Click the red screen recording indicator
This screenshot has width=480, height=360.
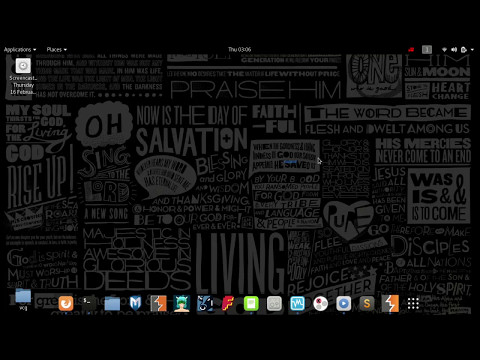pyautogui.click(x=411, y=50)
